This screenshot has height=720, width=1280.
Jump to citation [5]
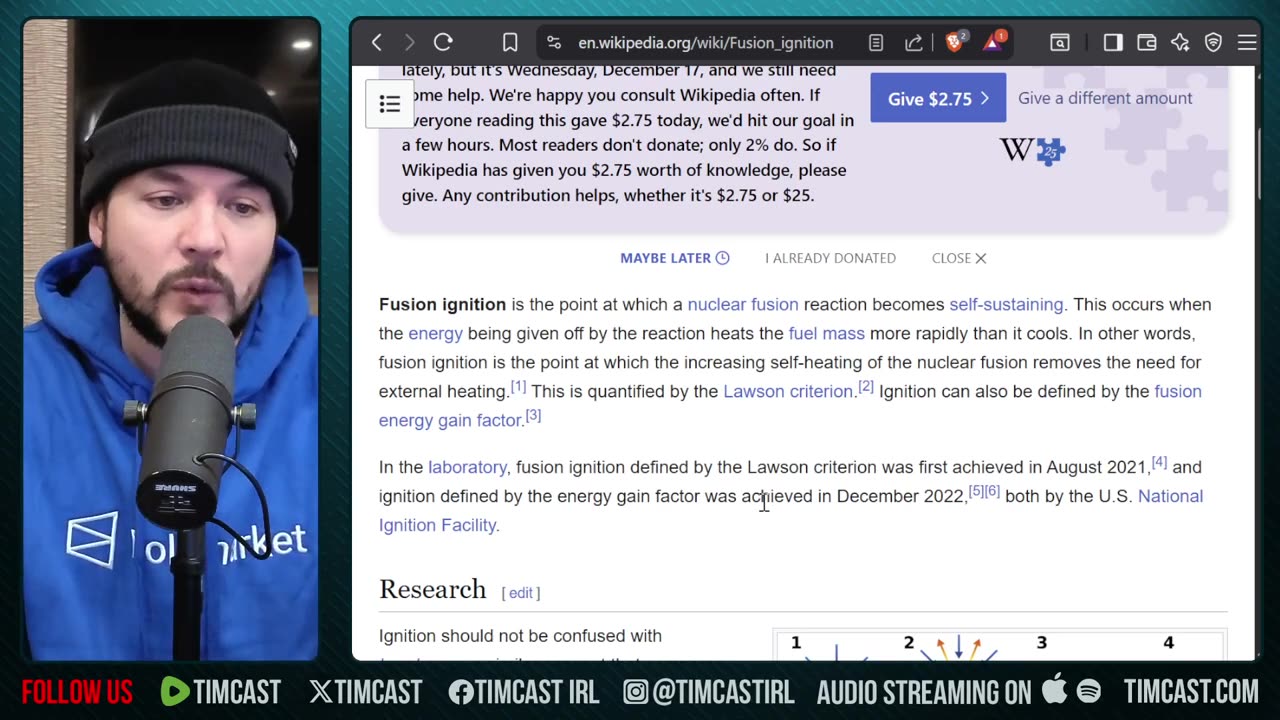click(x=976, y=491)
